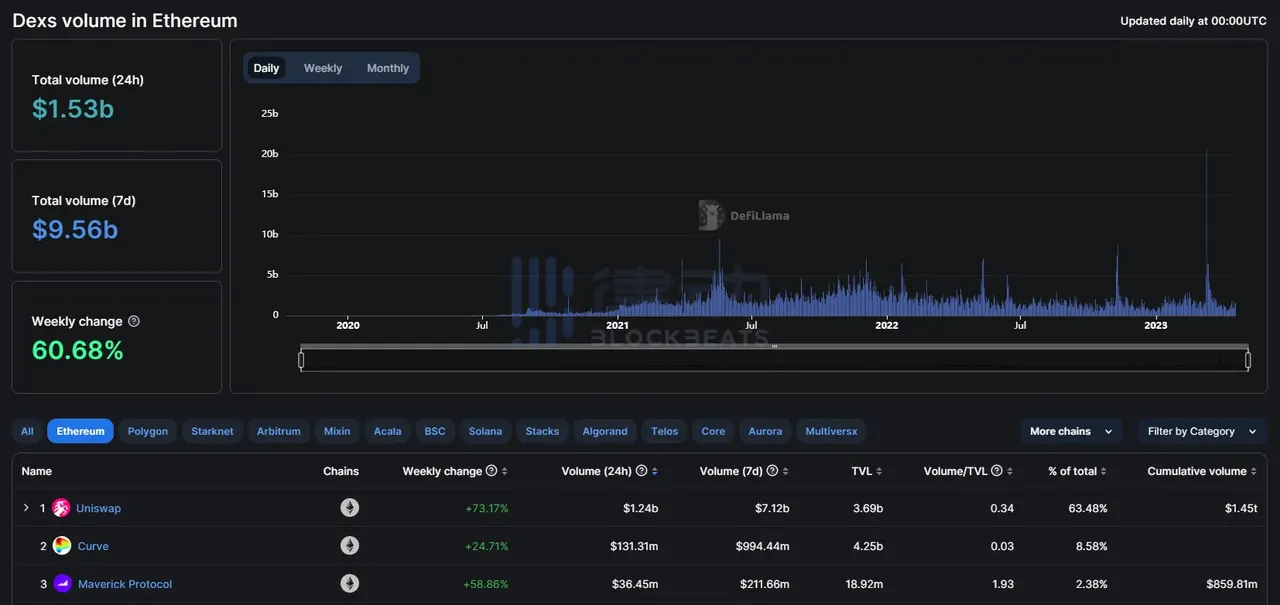Click the Total volume (7d) value $9.56b

coord(75,230)
